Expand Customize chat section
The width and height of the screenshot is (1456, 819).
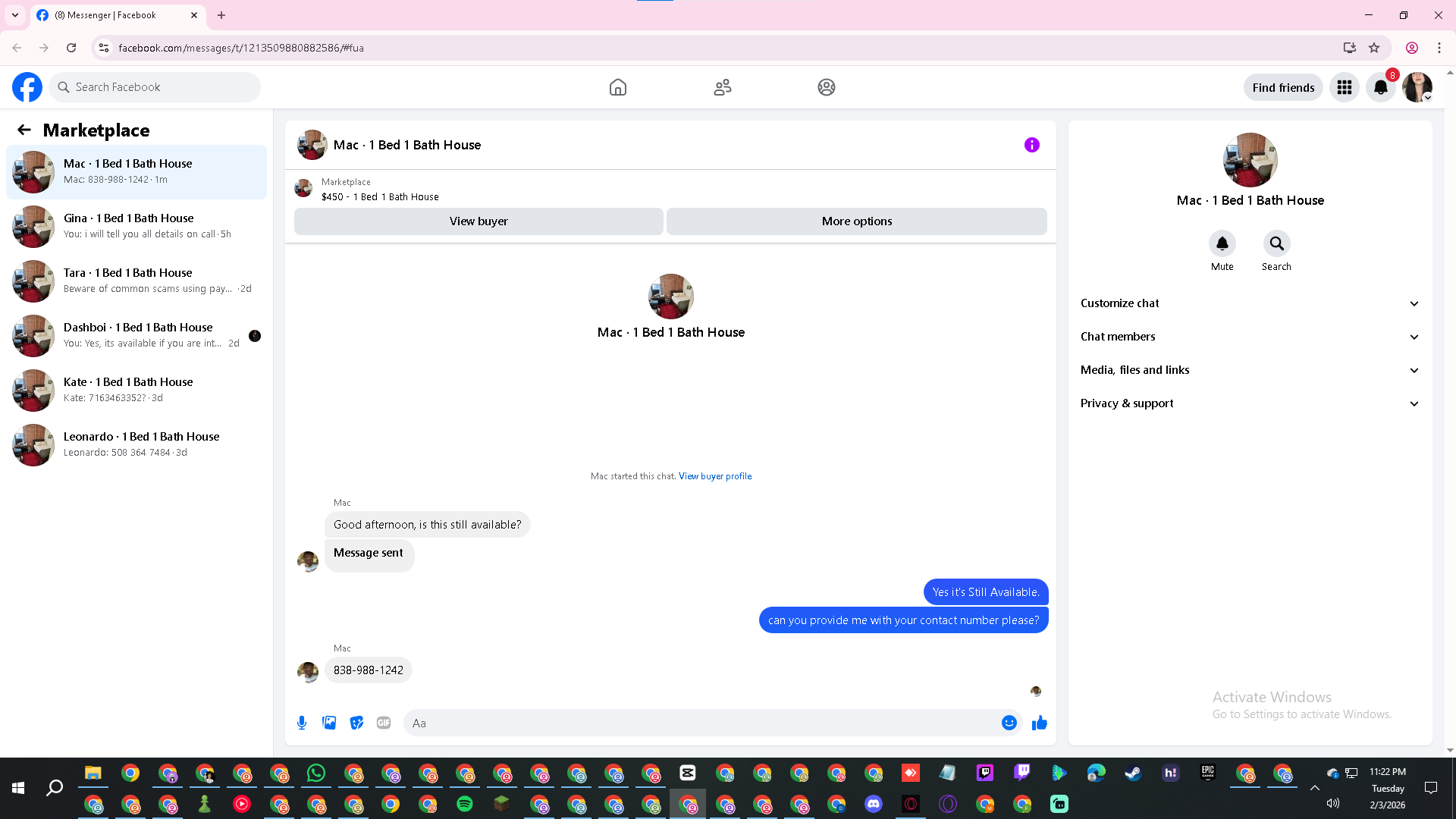[x=1250, y=303]
